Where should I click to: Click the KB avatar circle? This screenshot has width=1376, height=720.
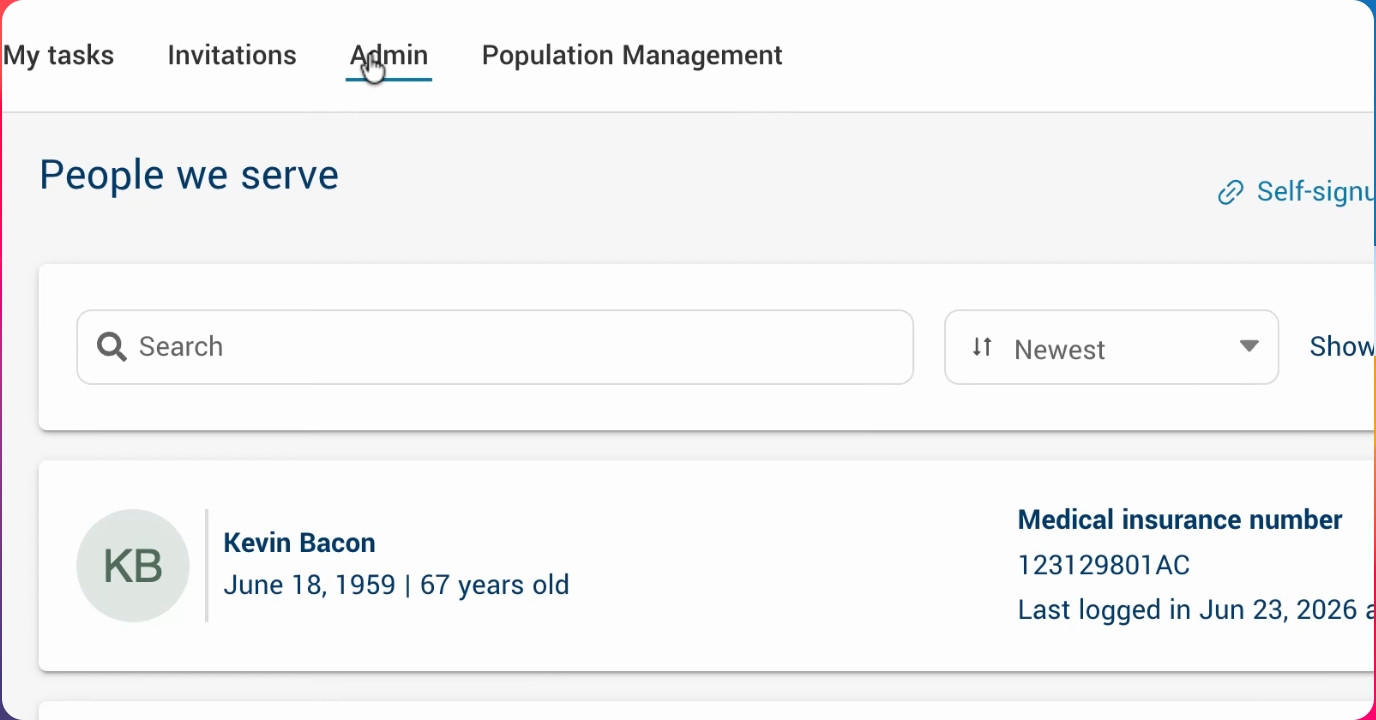click(x=133, y=566)
